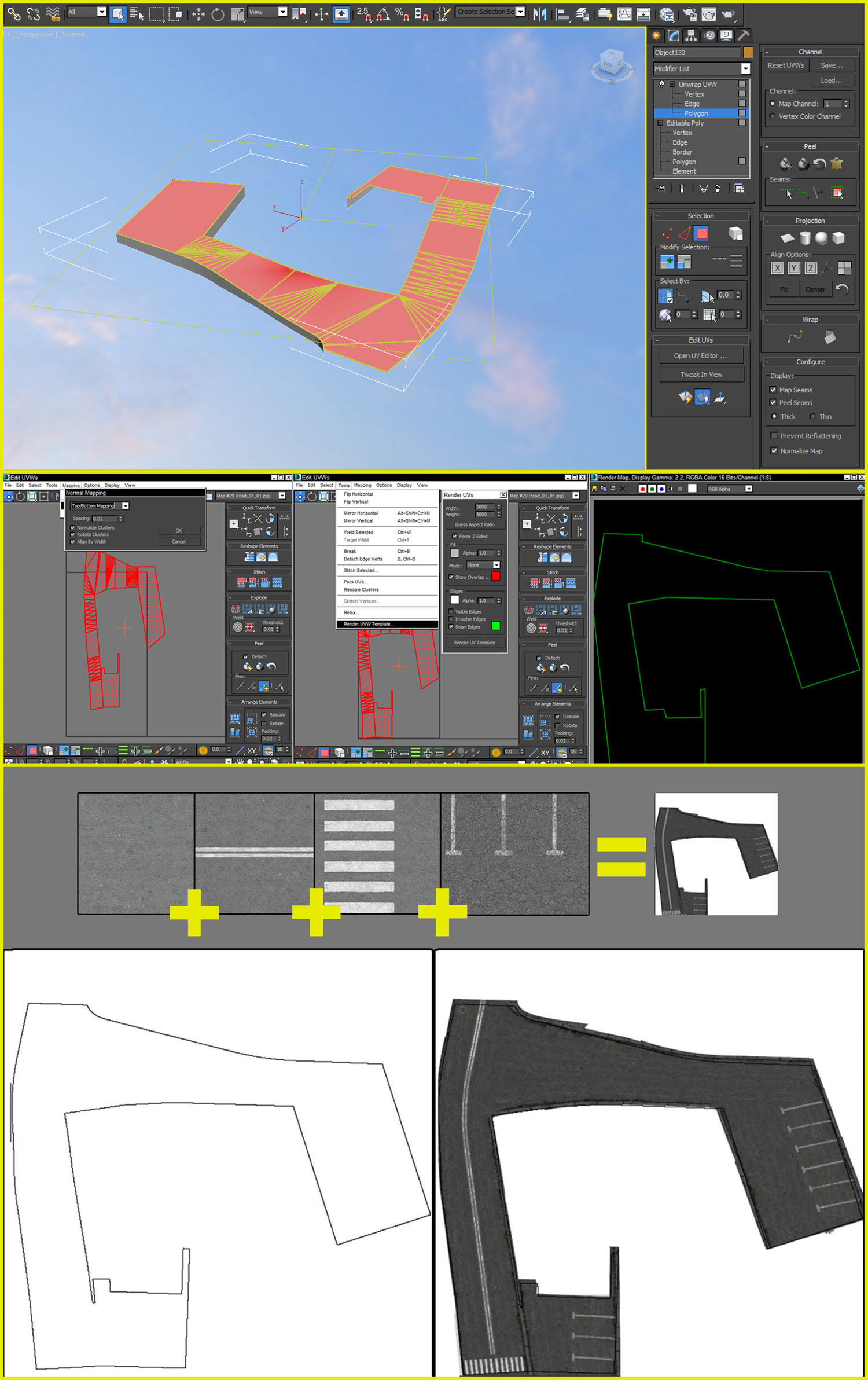Select Edge mode triangle icon
This screenshot has height=1380, width=868.
pos(684,233)
